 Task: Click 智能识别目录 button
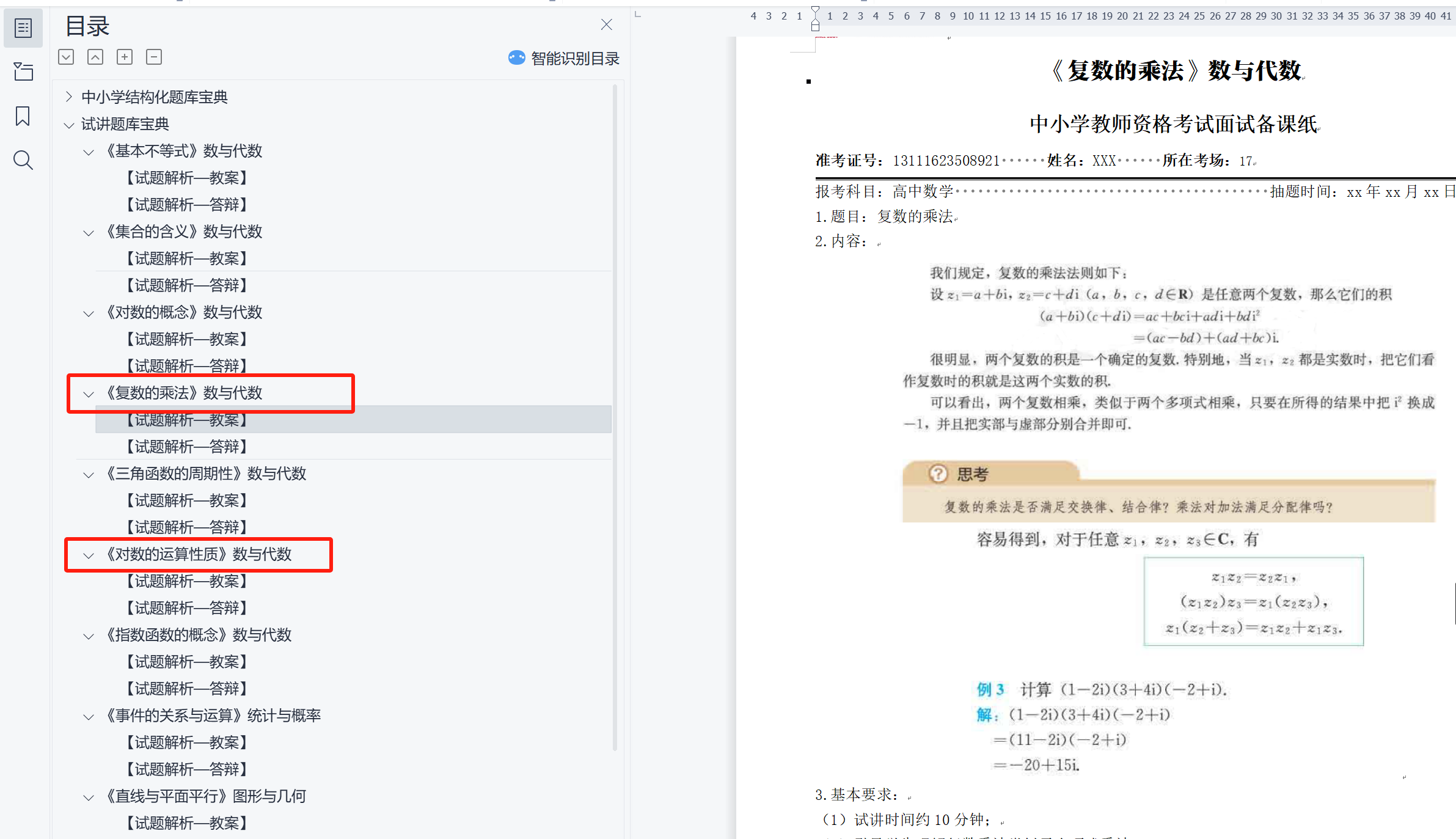(564, 59)
